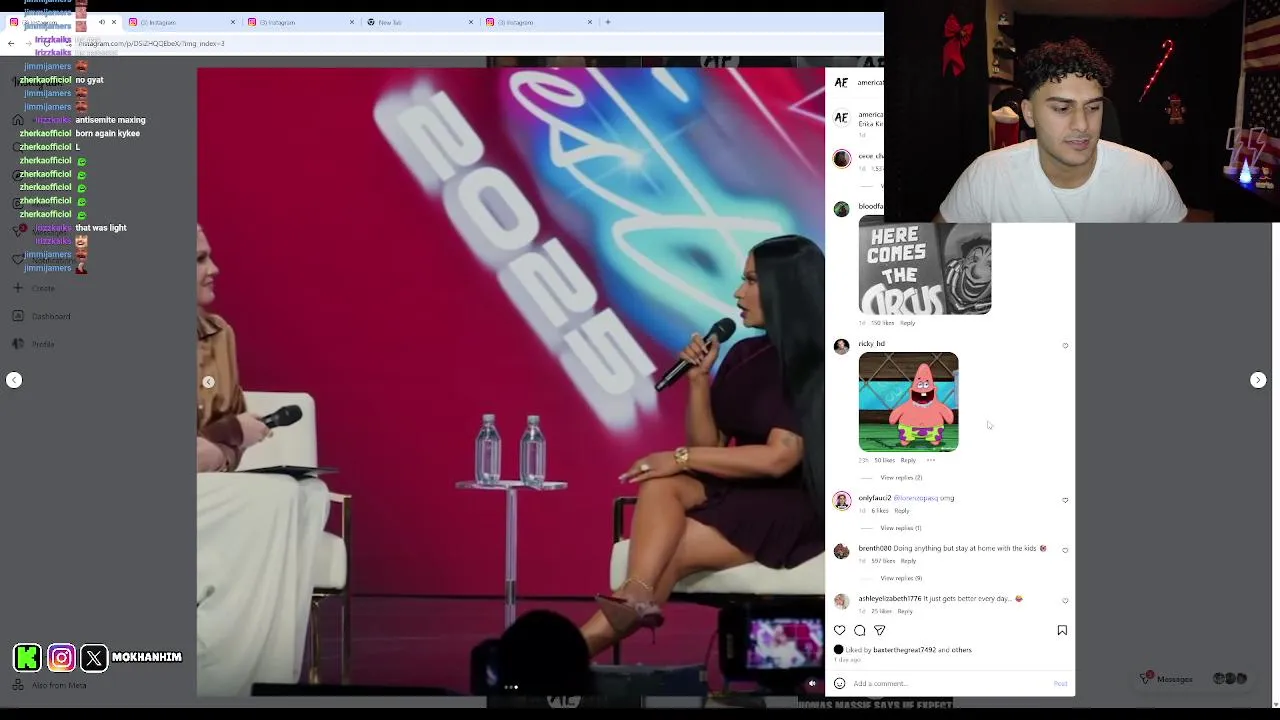Reply to brenth080's comment
Screen dimensions: 1280x720
(908, 561)
